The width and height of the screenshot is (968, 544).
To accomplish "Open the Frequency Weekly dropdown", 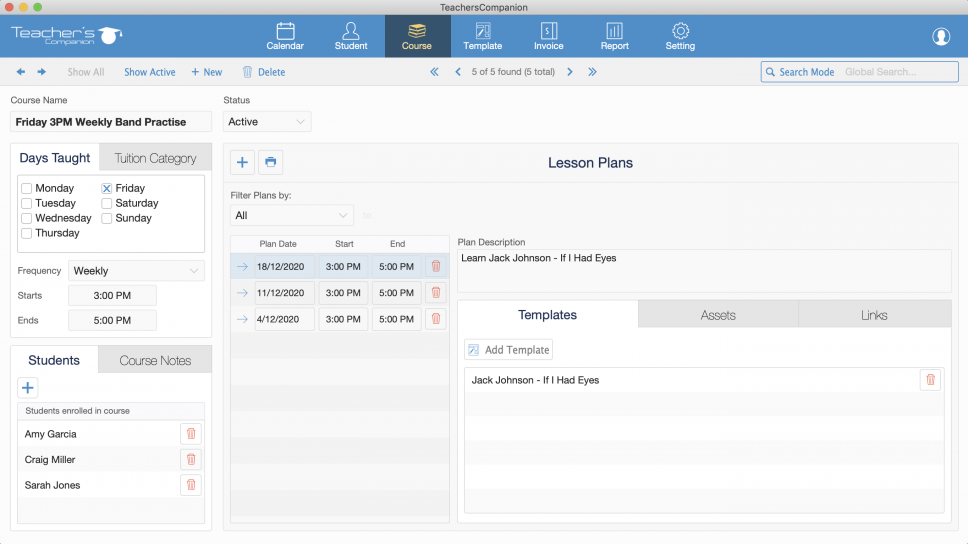I will (136, 270).
